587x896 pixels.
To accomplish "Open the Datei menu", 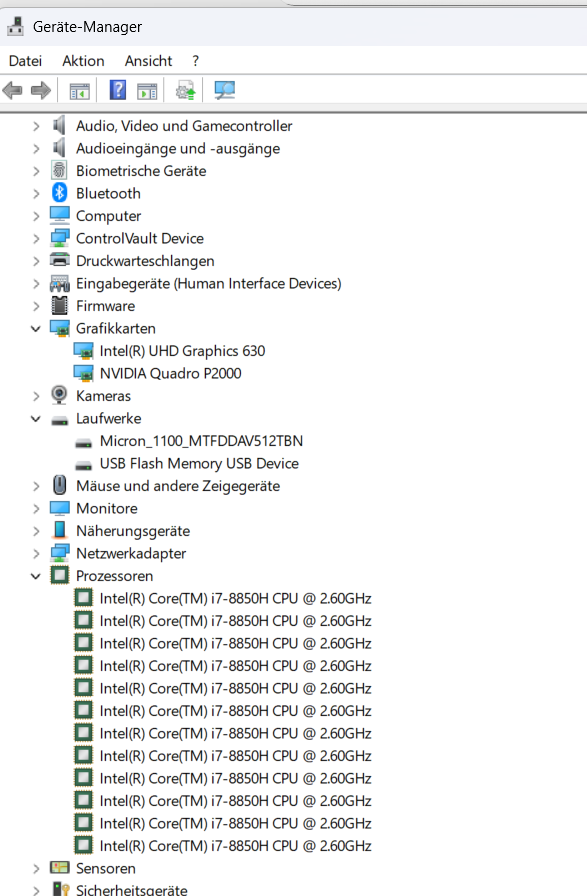I will click(25, 61).
